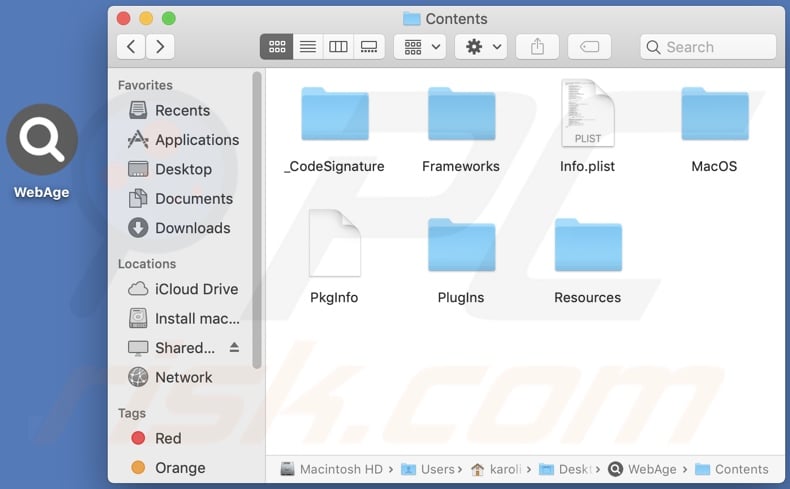Image resolution: width=790 pixels, height=489 pixels.
Task: Click the _CodeSignature folder name
Action: (334, 166)
